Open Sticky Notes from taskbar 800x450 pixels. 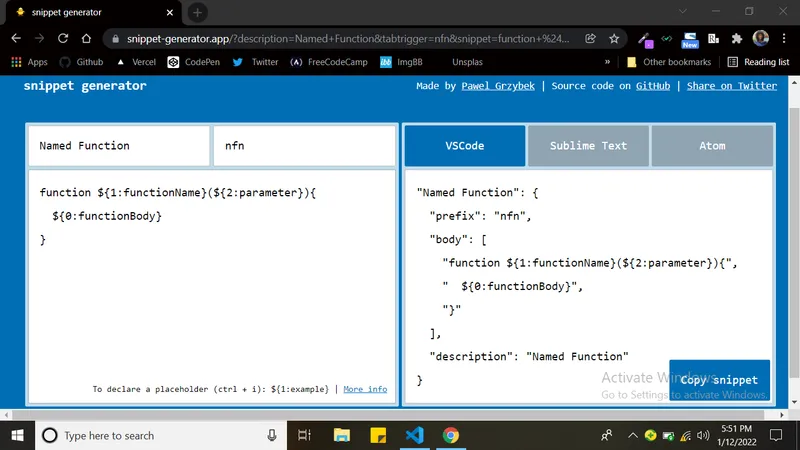pos(378,436)
